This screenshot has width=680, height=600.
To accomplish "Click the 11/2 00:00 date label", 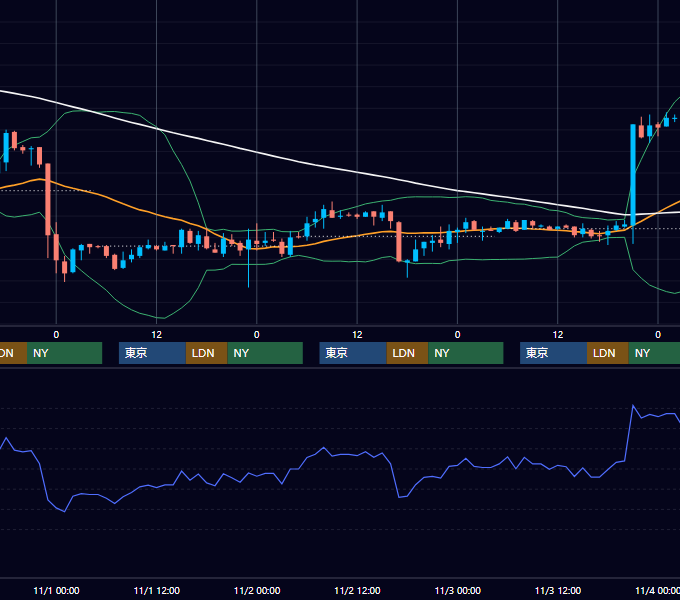I will click(x=257, y=590).
